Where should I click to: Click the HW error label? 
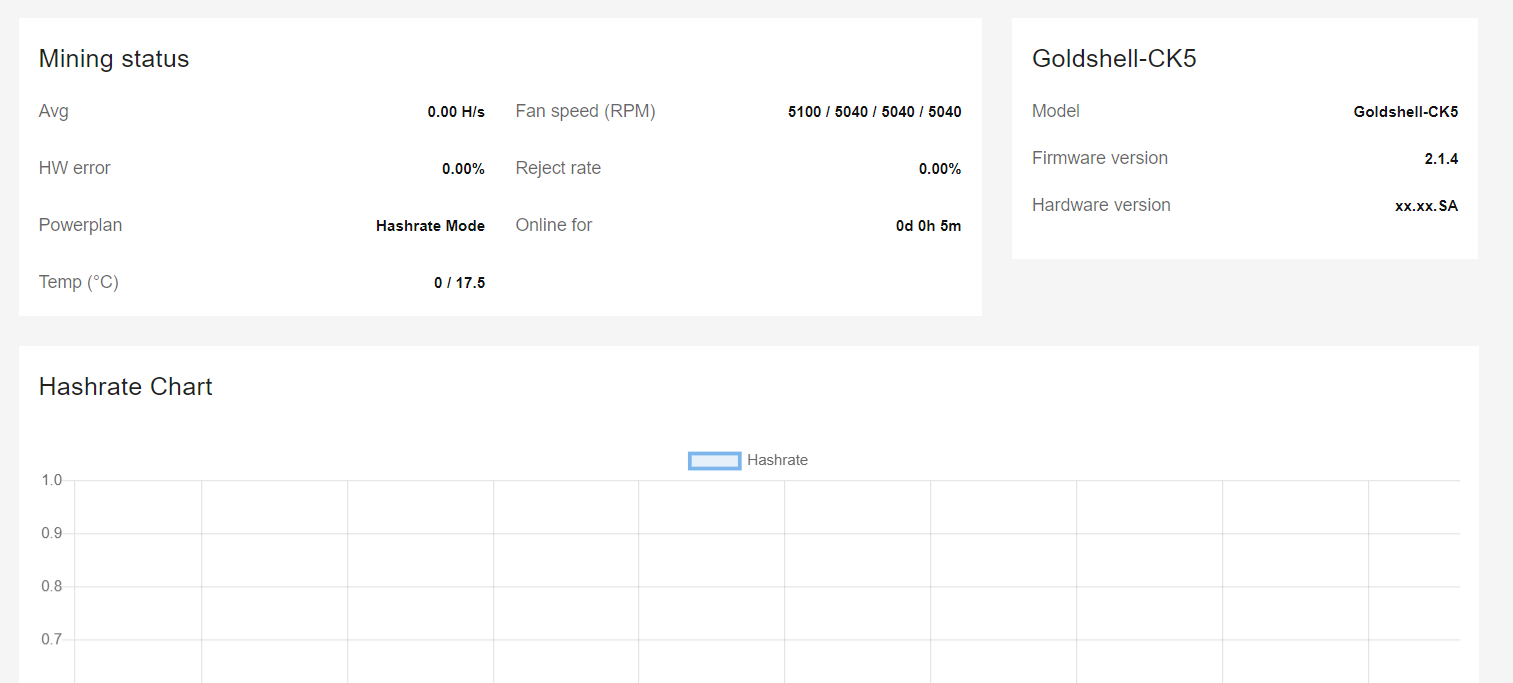pos(75,168)
